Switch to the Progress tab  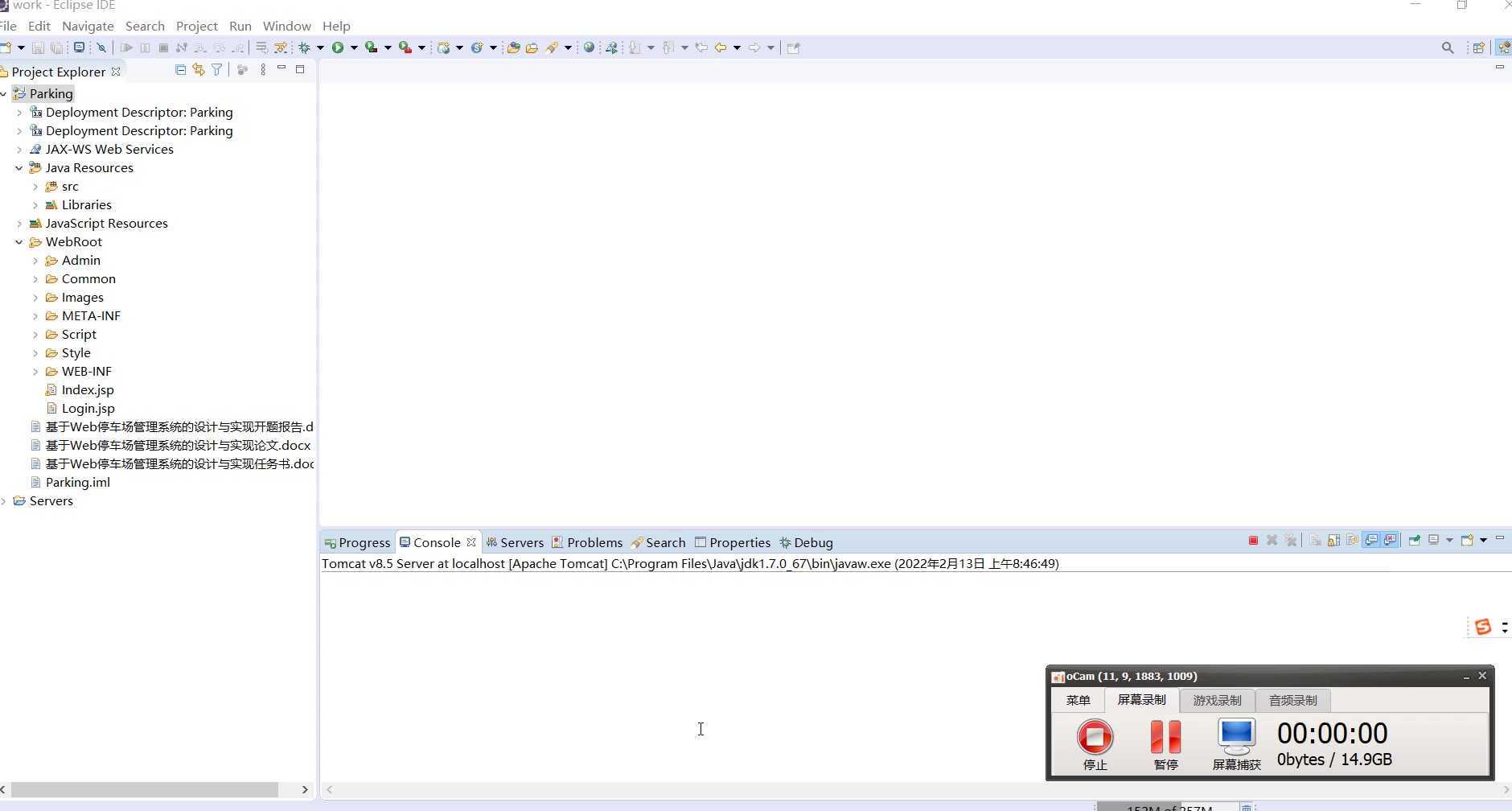click(358, 542)
